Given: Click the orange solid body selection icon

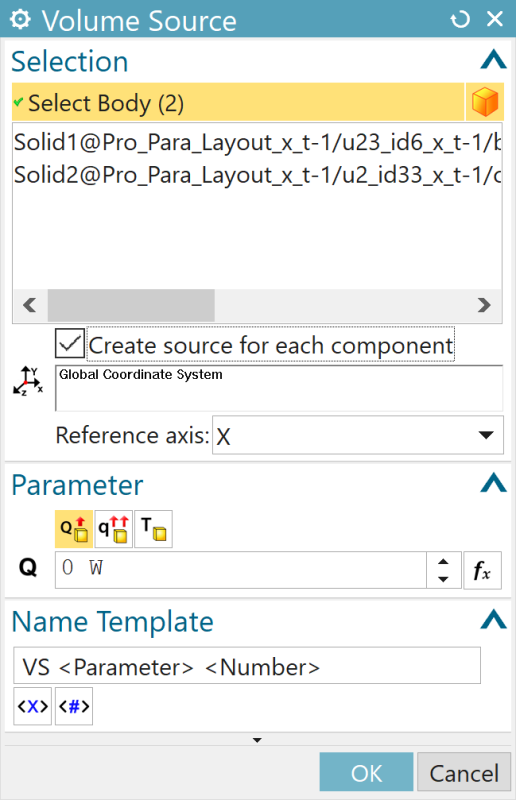Looking at the screenshot, I should [x=484, y=102].
